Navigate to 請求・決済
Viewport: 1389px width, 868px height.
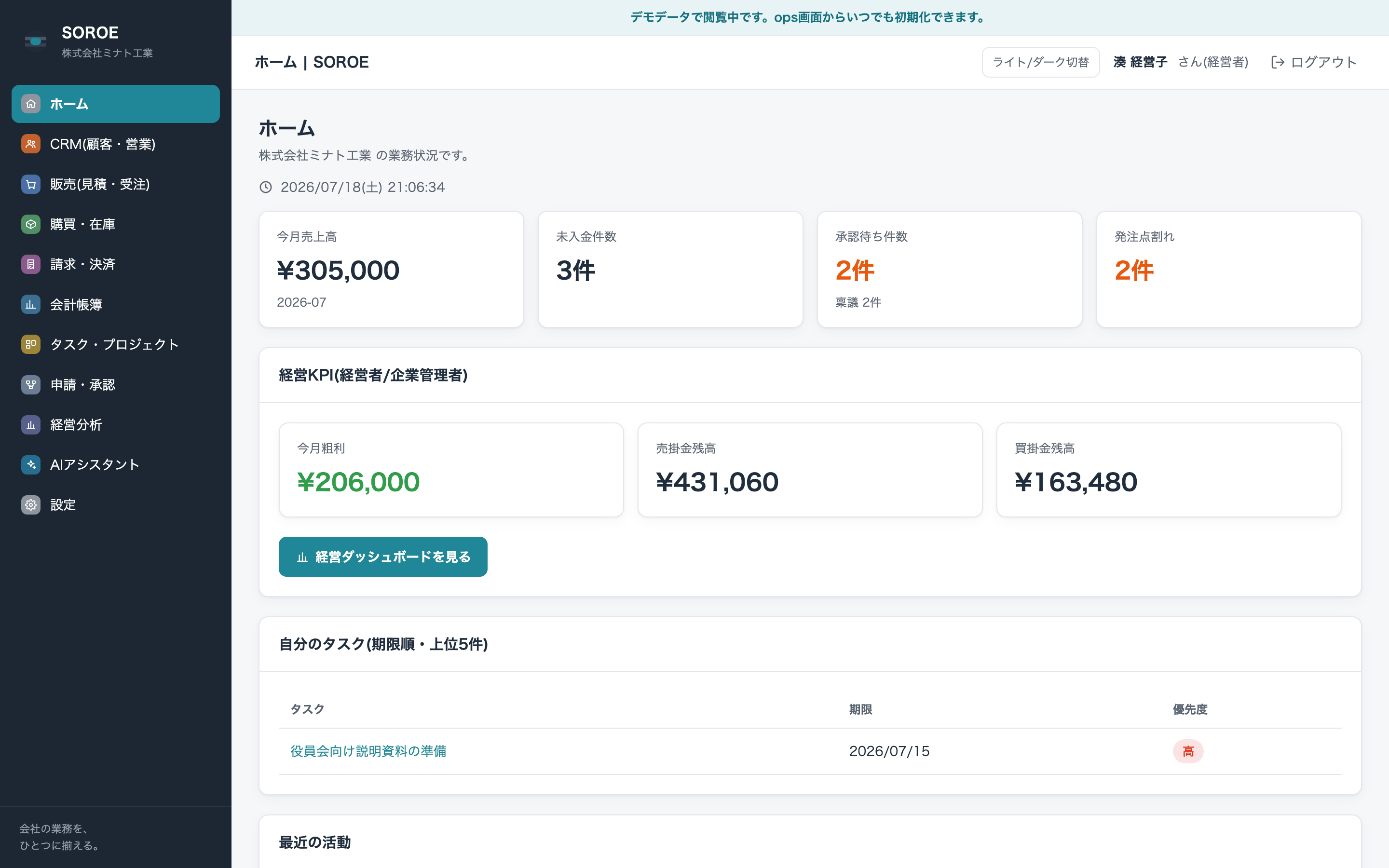[x=115, y=264]
